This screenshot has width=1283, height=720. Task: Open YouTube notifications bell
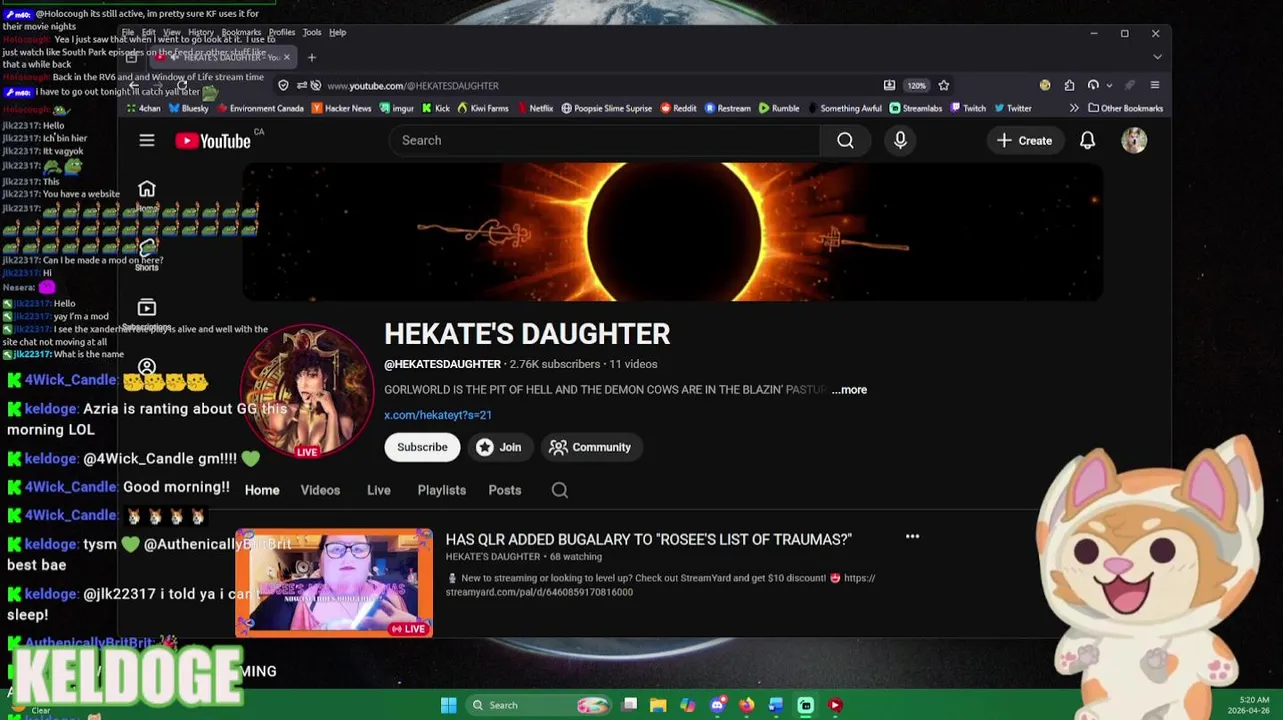pos(1087,141)
